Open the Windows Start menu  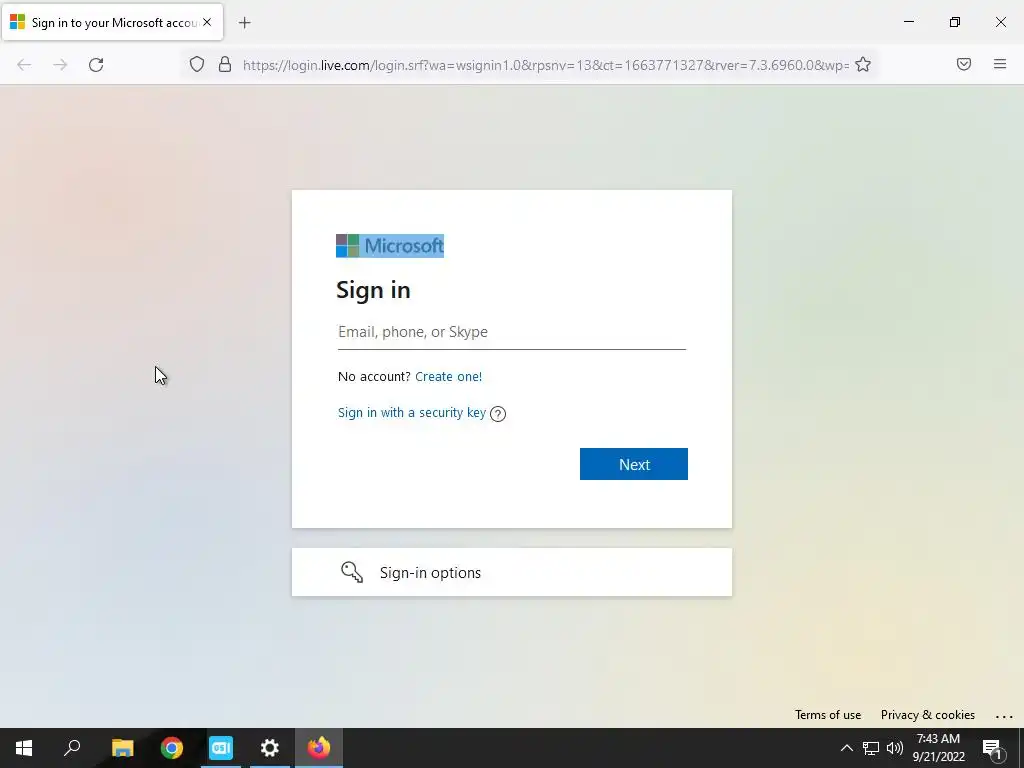pyautogui.click(x=24, y=748)
